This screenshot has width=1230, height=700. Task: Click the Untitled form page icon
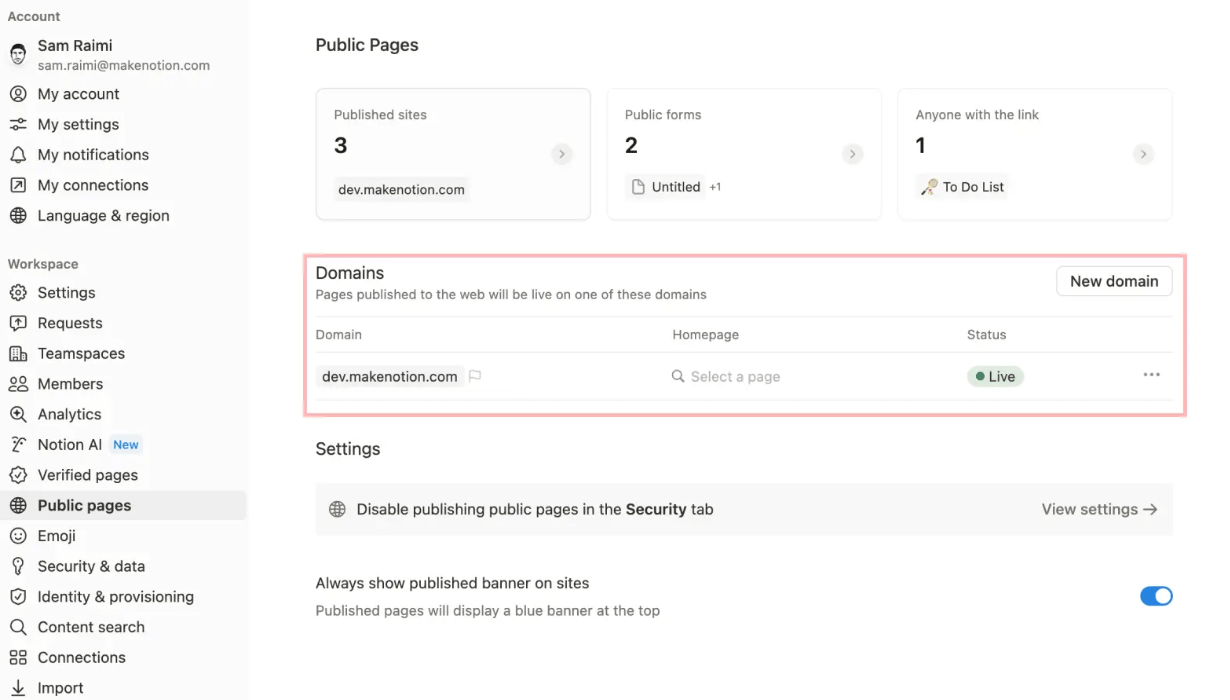point(638,187)
